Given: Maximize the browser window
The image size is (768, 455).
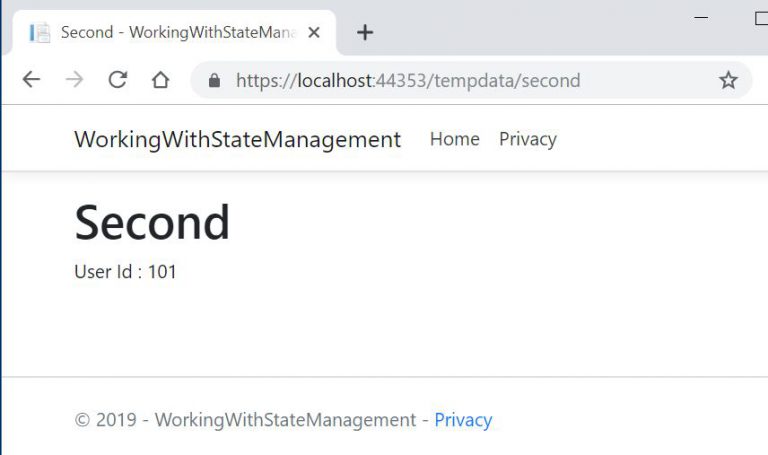Looking at the screenshot, I should tap(760, 18).
